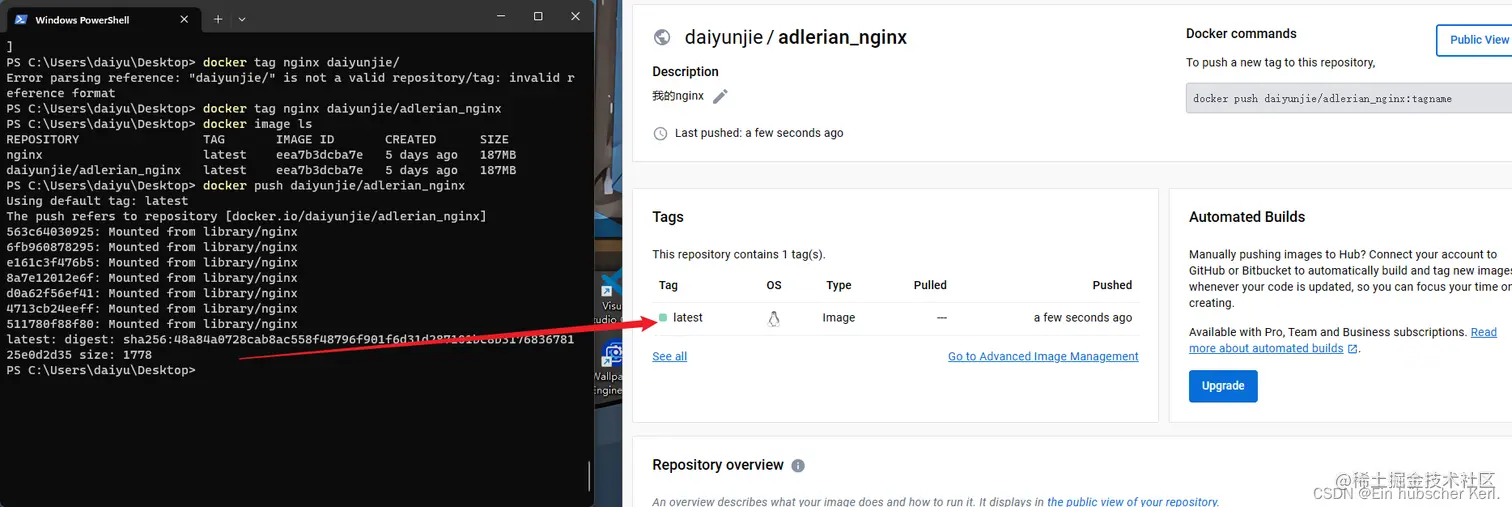1512x507 pixels.
Task: Edit description with the pencil icon
Action: pyautogui.click(x=720, y=96)
